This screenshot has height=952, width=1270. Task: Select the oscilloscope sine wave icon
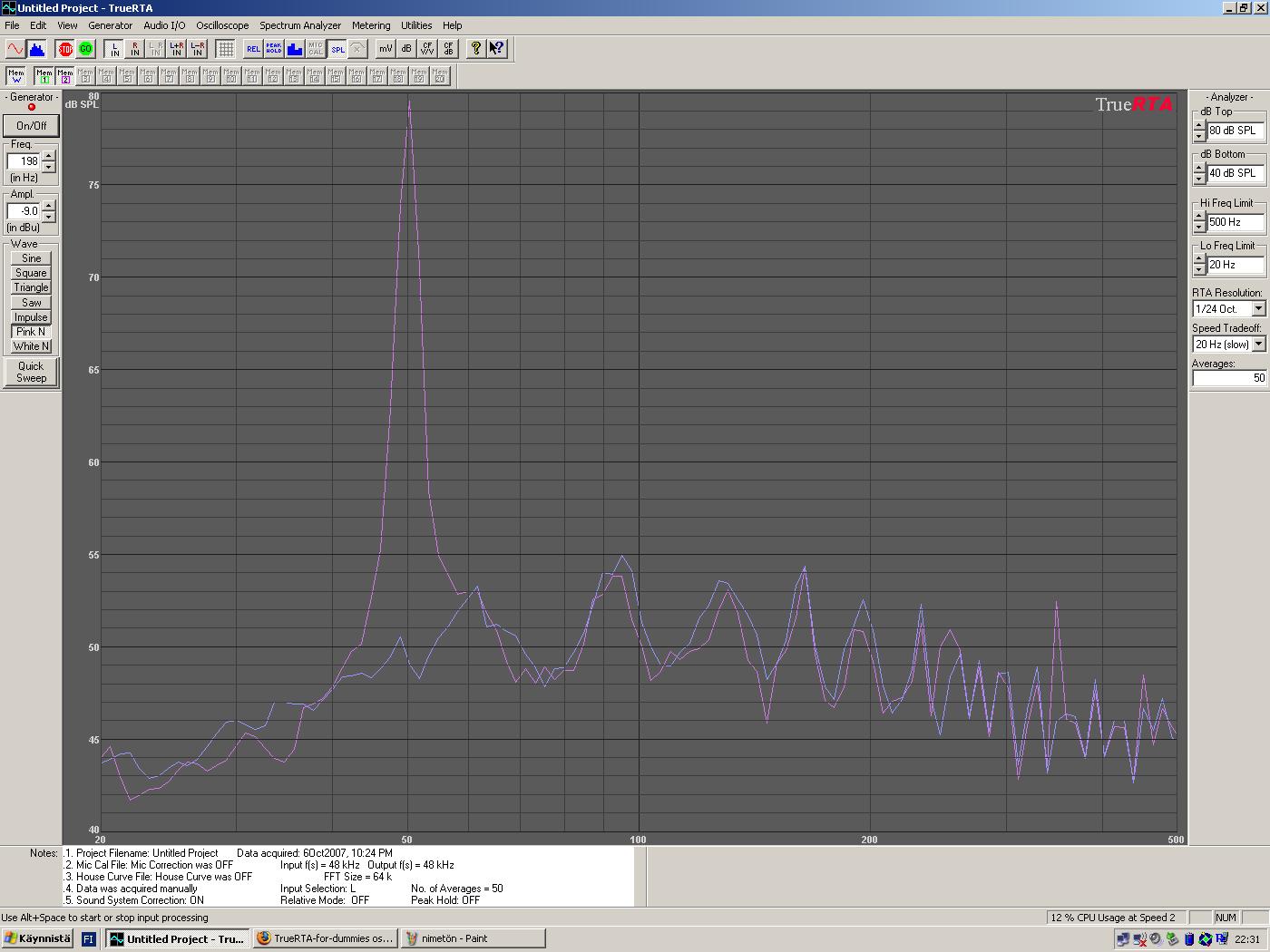[15, 49]
